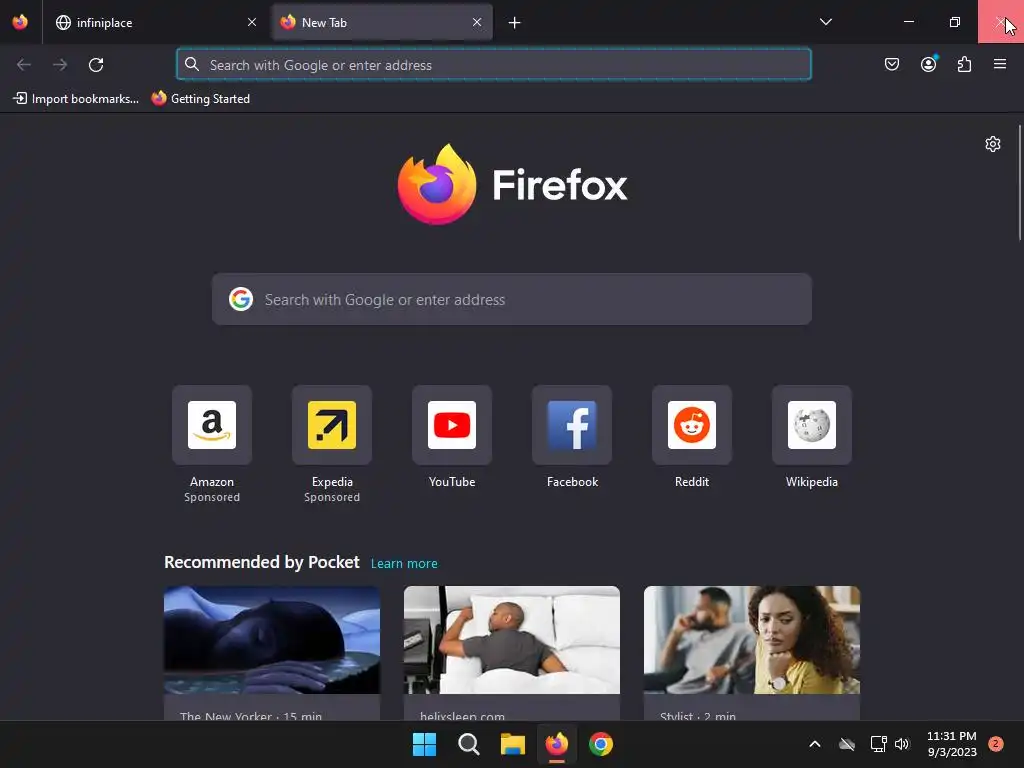Restore down the Firefox window

pos(955,22)
